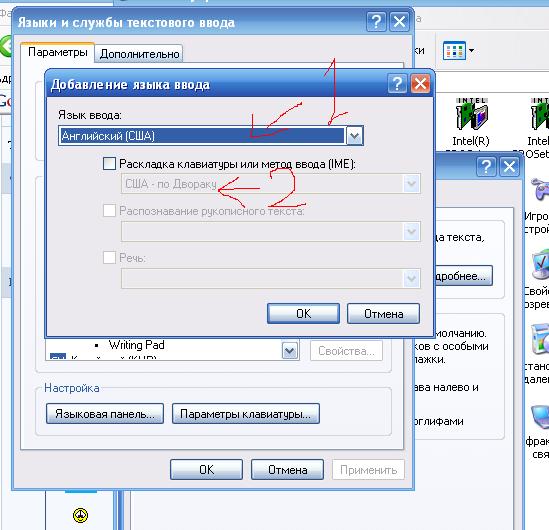Viewport: 549px width, 530px height.
Task: Close the Добавление языка ввода dialog
Action: (x=420, y=84)
